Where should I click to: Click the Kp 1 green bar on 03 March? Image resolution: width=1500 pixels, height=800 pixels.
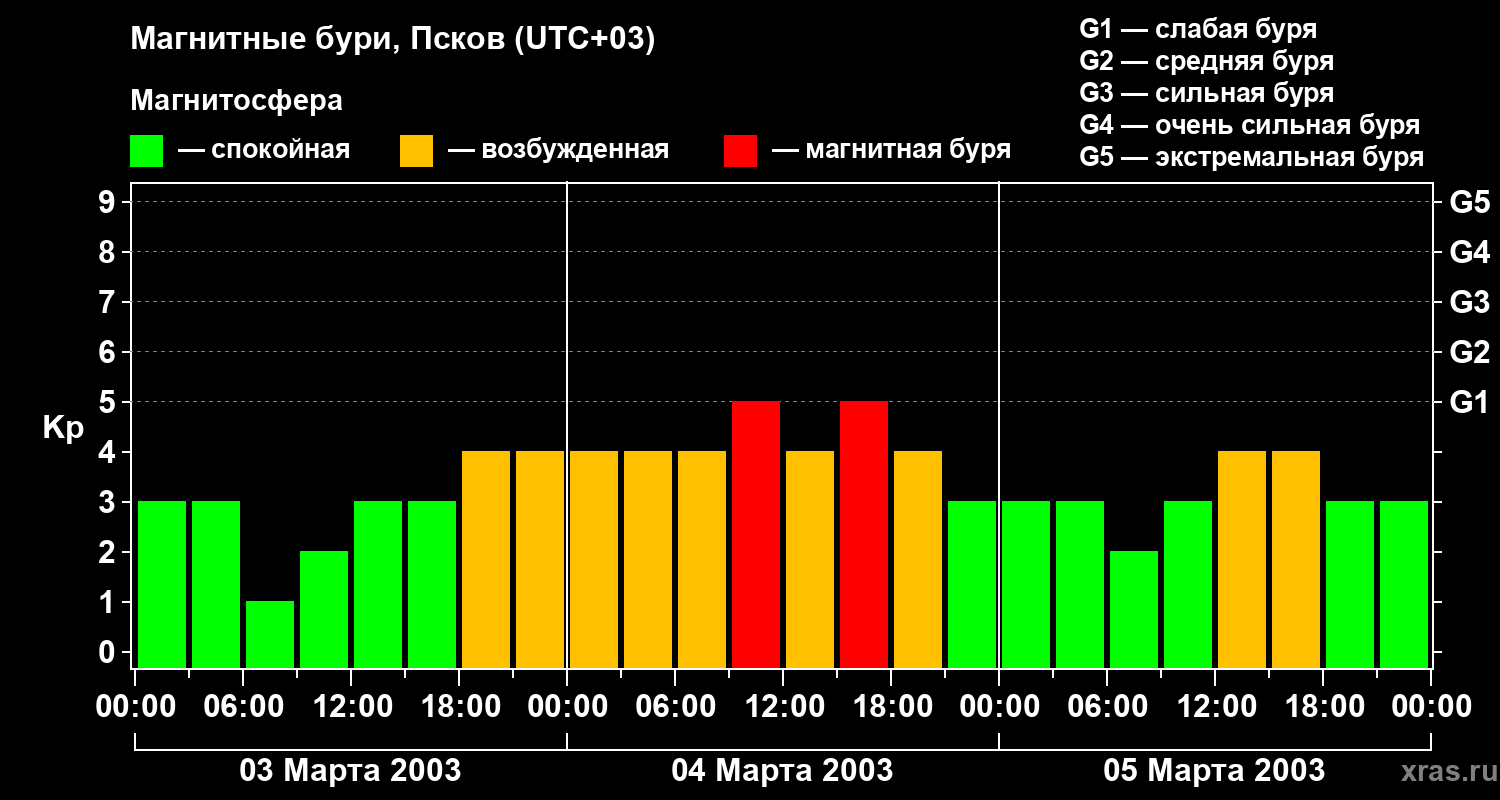(x=270, y=634)
